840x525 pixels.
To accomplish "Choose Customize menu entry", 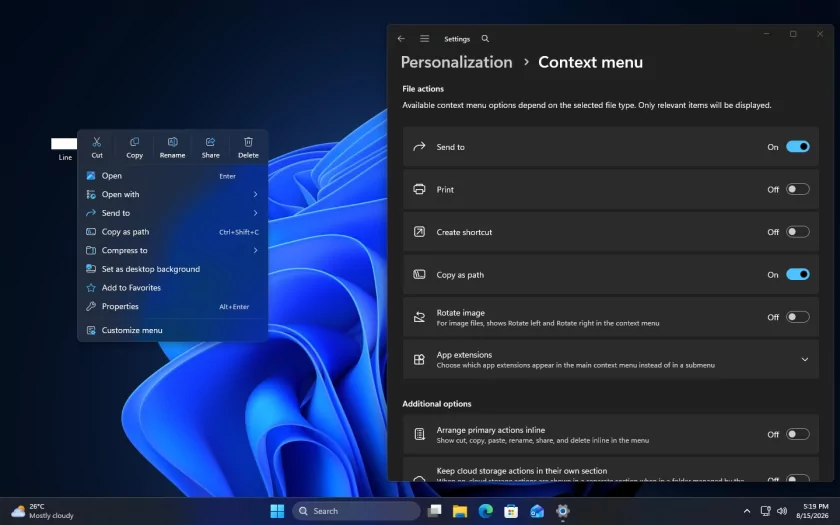I will pos(172,331).
